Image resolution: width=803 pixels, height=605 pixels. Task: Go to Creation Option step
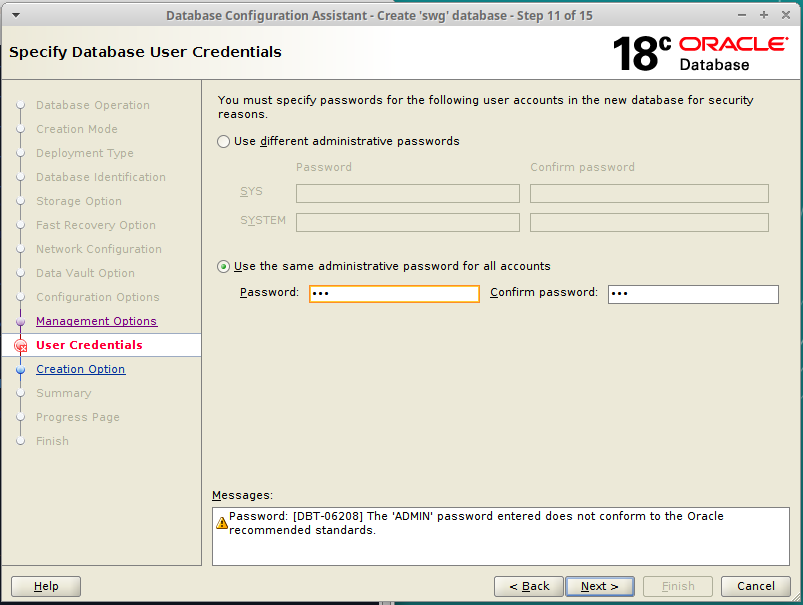80,369
